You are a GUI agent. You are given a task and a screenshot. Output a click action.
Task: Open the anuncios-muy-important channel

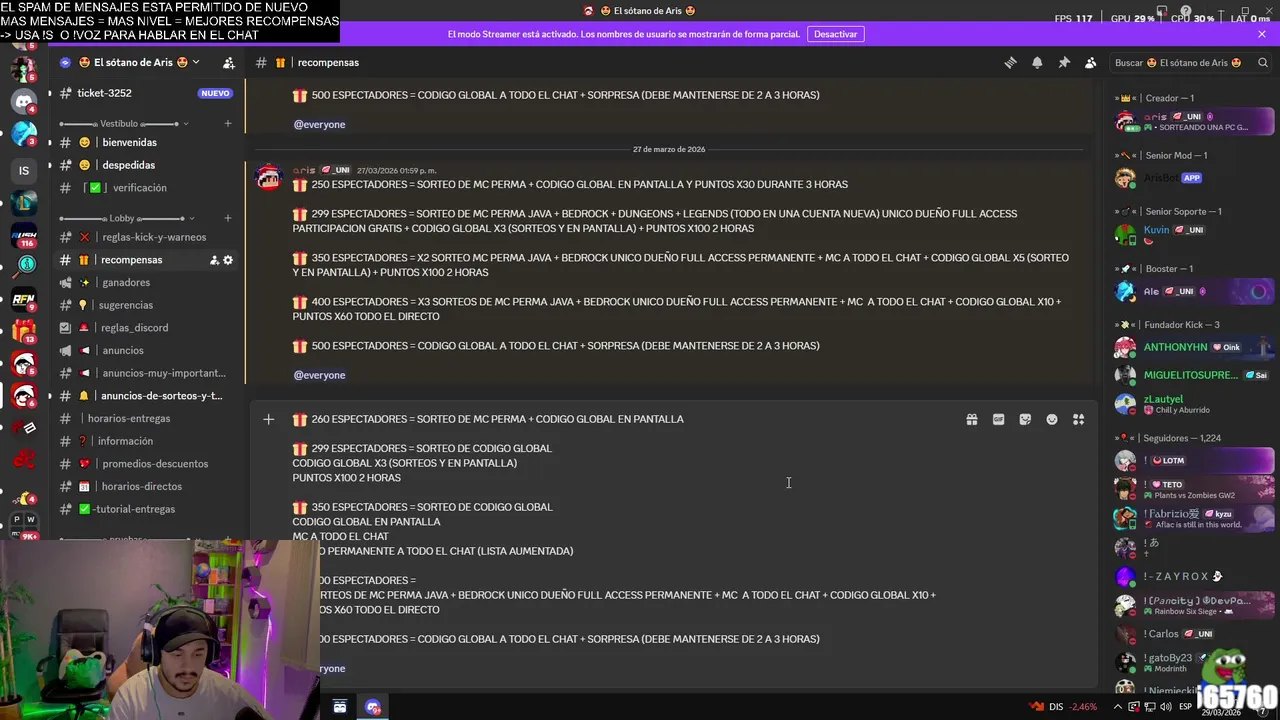point(147,373)
